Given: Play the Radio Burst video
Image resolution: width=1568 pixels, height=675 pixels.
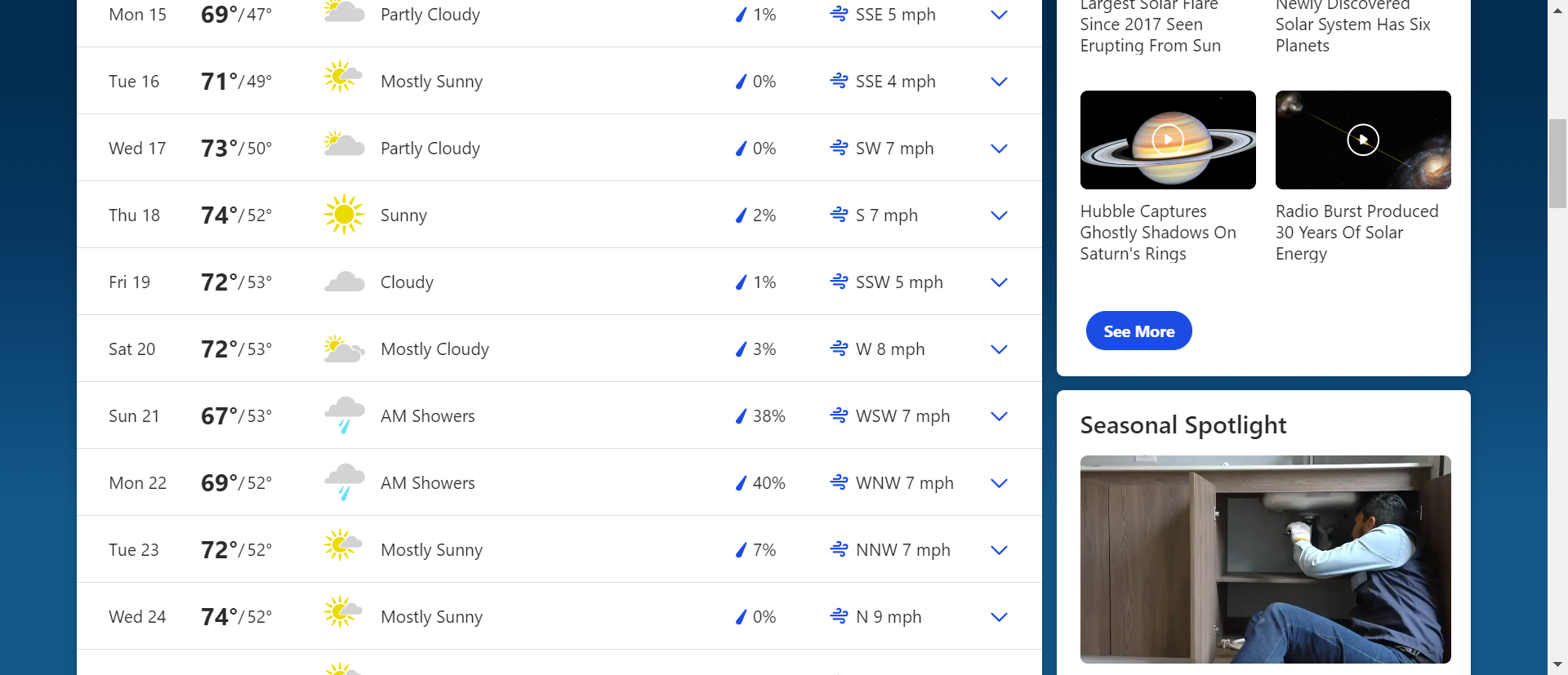Looking at the screenshot, I should pos(1363,140).
